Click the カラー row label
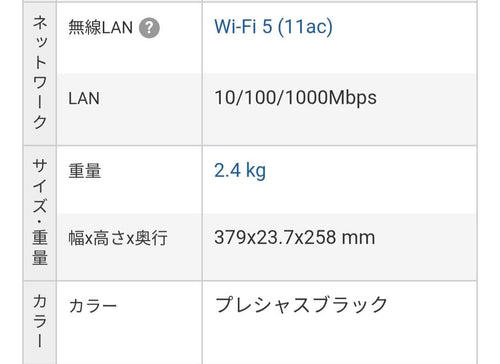This screenshot has height=364, width=500. coord(93,306)
